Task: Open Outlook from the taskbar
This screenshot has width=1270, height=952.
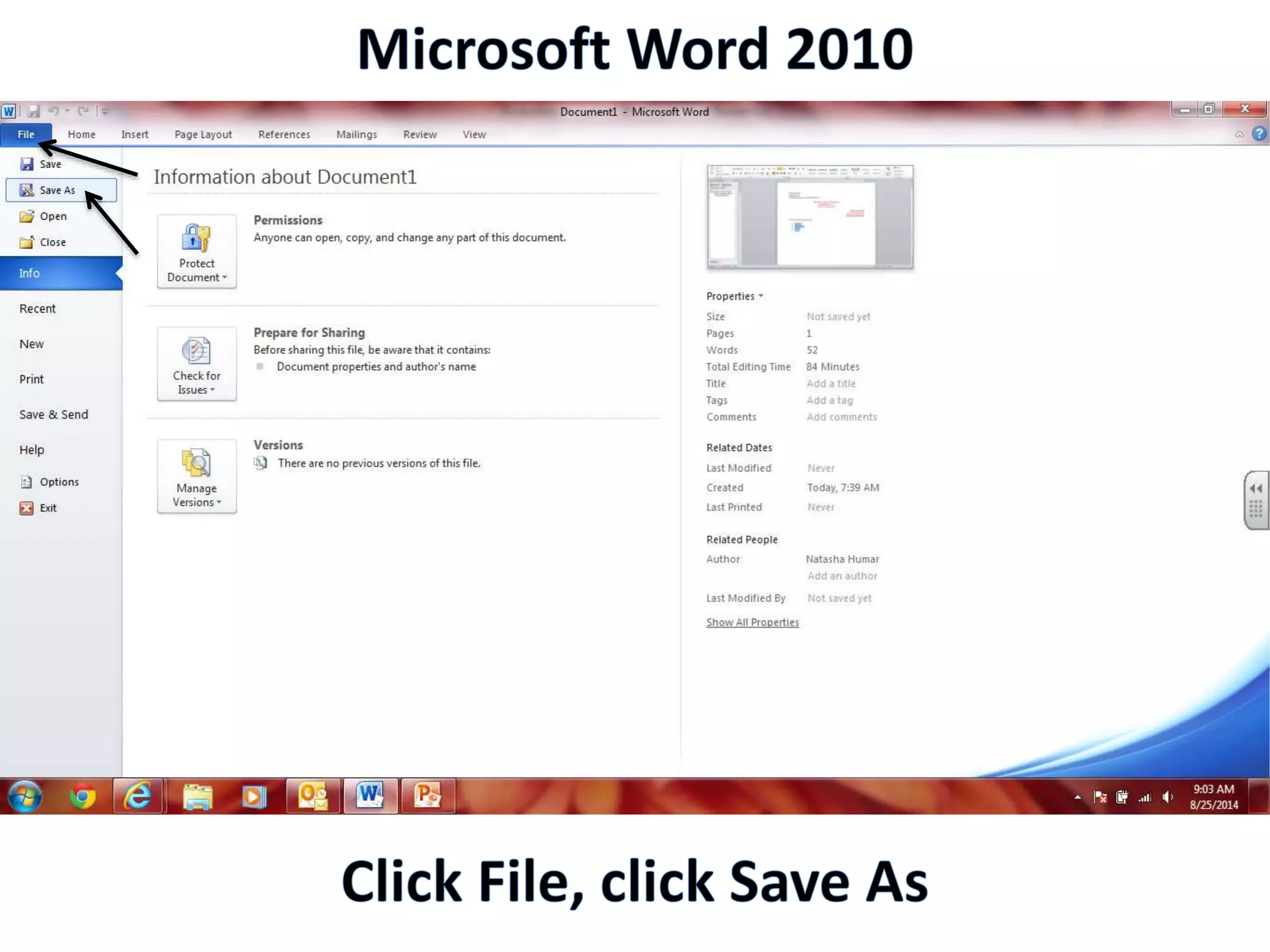Action: [x=313, y=796]
